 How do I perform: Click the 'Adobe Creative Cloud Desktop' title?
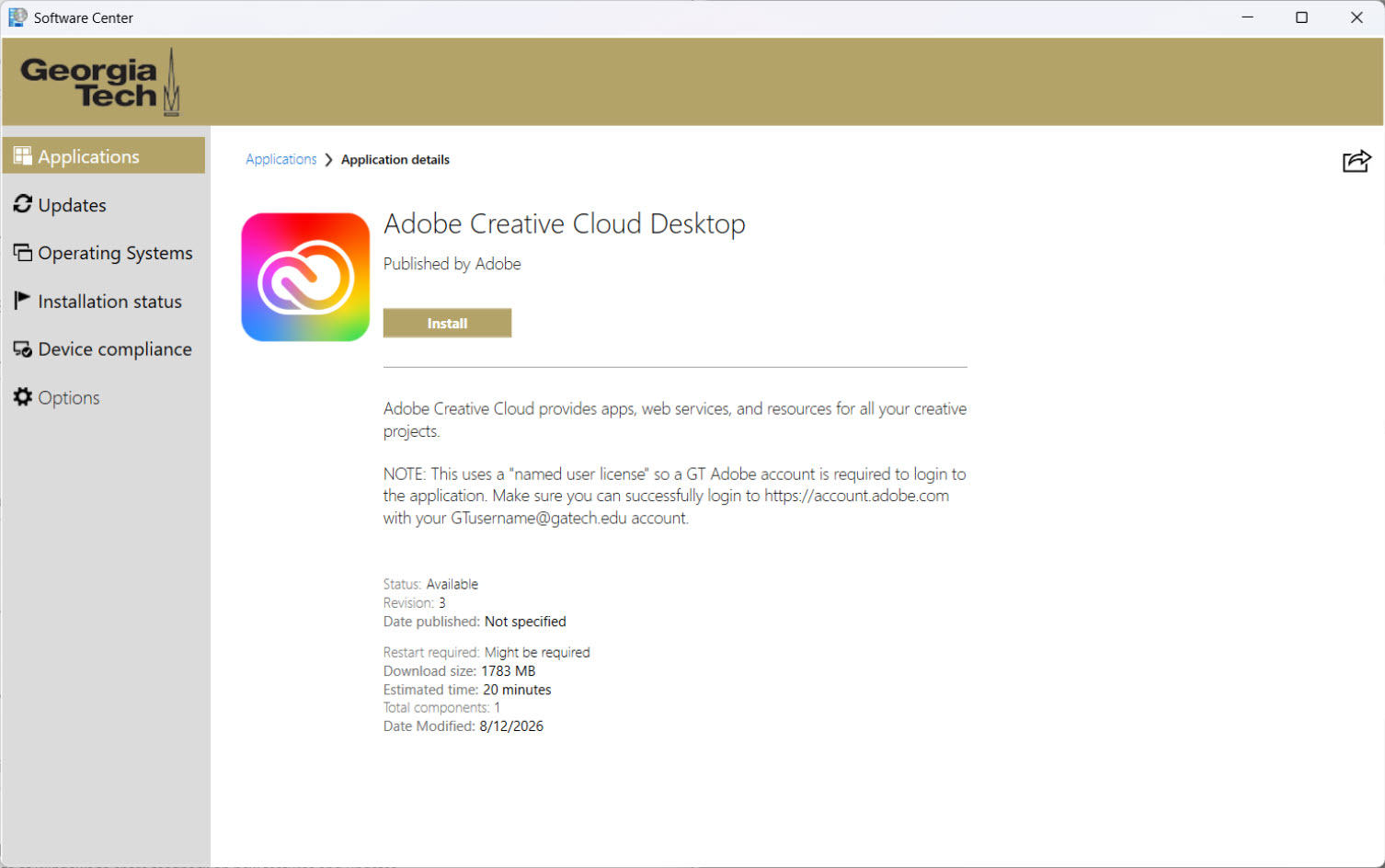click(565, 223)
